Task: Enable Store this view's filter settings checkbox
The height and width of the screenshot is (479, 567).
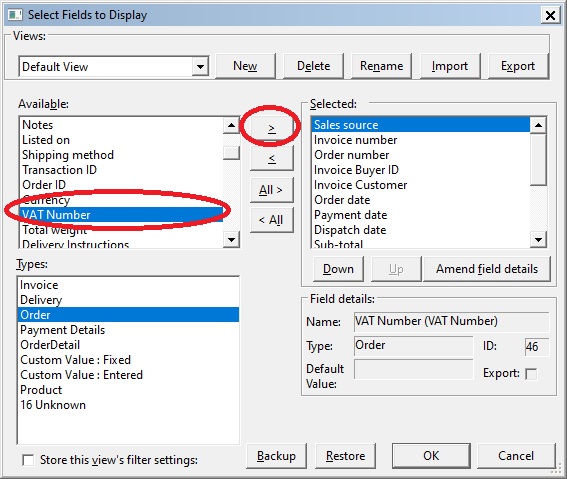Action: point(28,460)
